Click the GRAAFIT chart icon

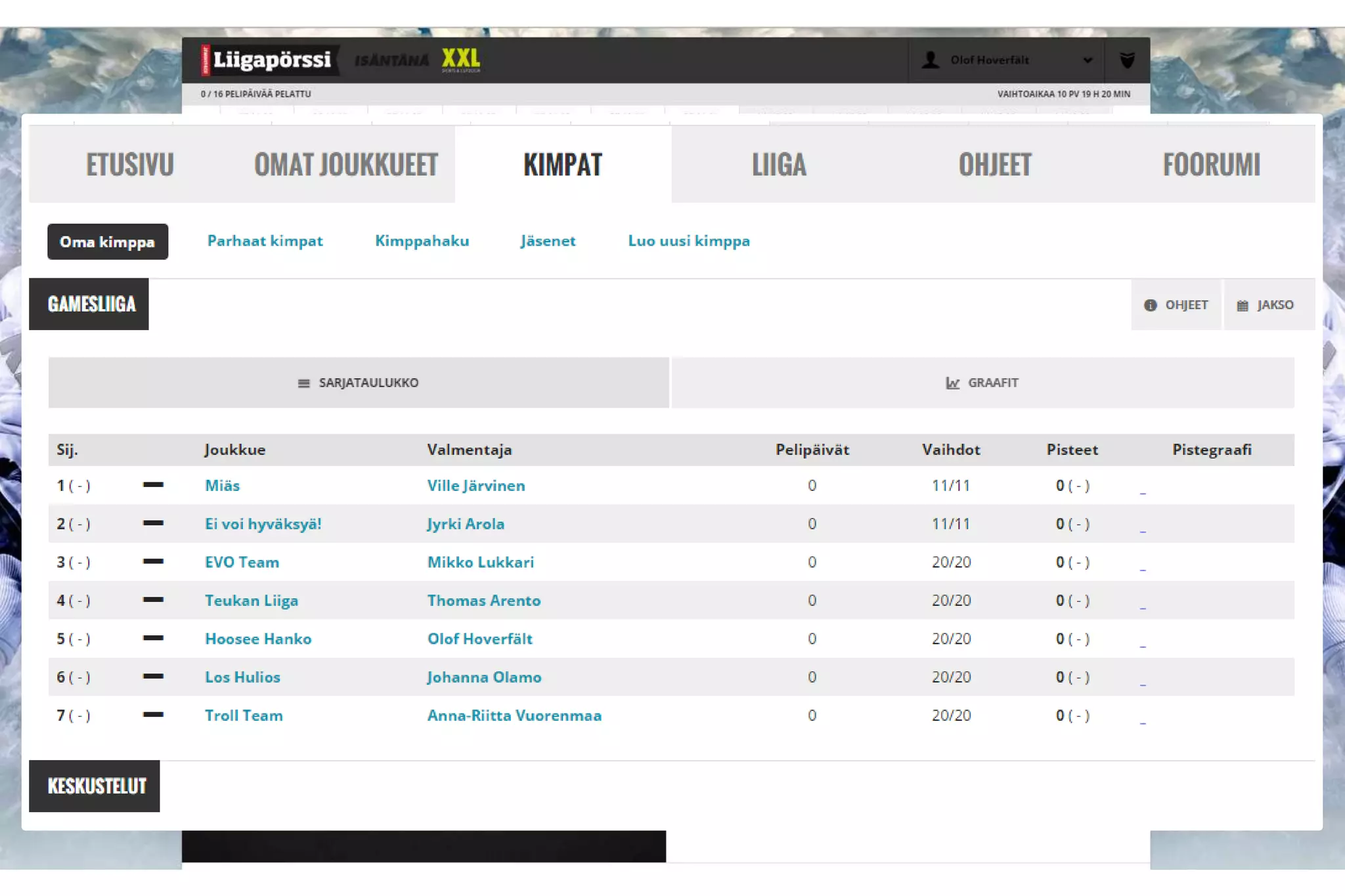coord(952,383)
